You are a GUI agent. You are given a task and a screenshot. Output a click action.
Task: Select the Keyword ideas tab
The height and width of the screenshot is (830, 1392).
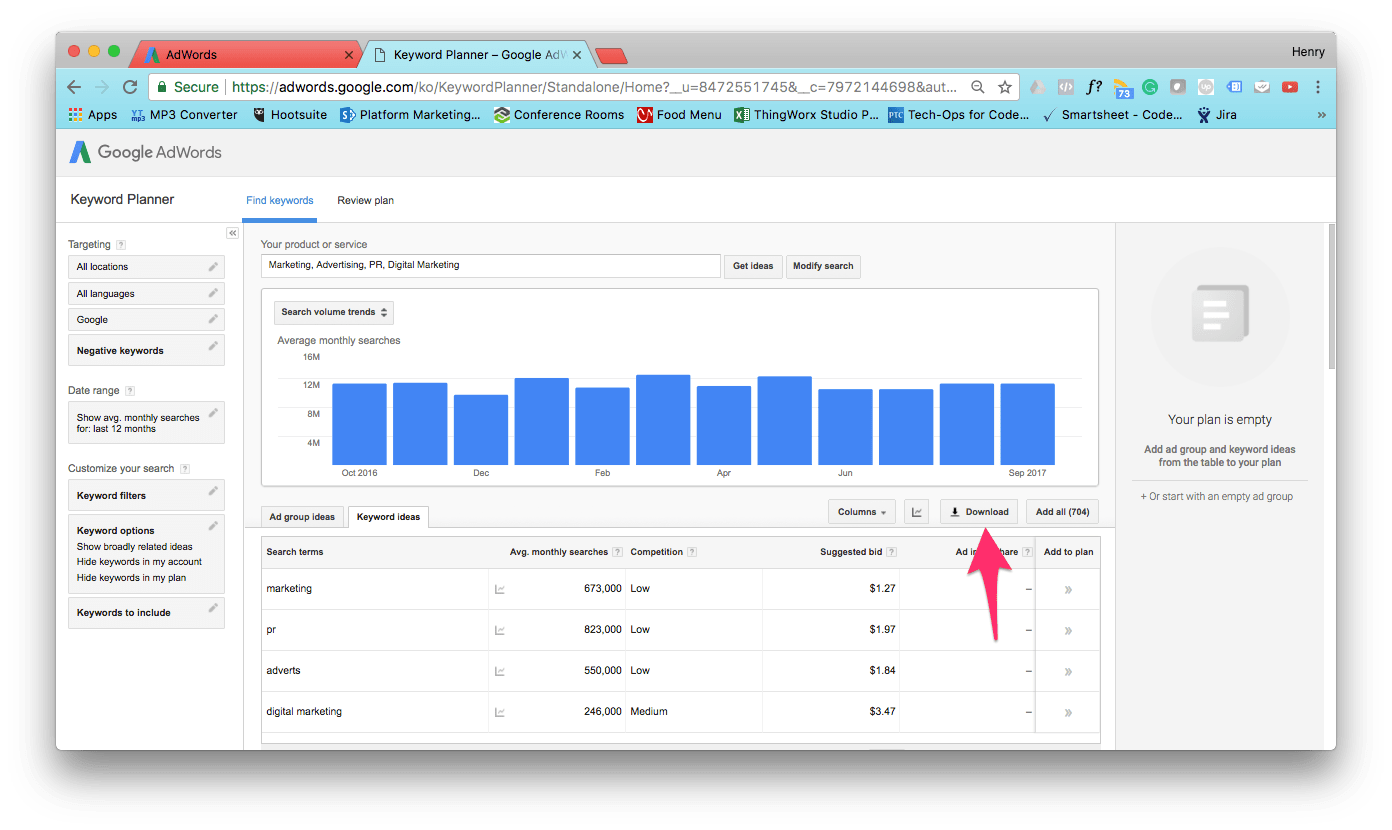coord(388,517)
